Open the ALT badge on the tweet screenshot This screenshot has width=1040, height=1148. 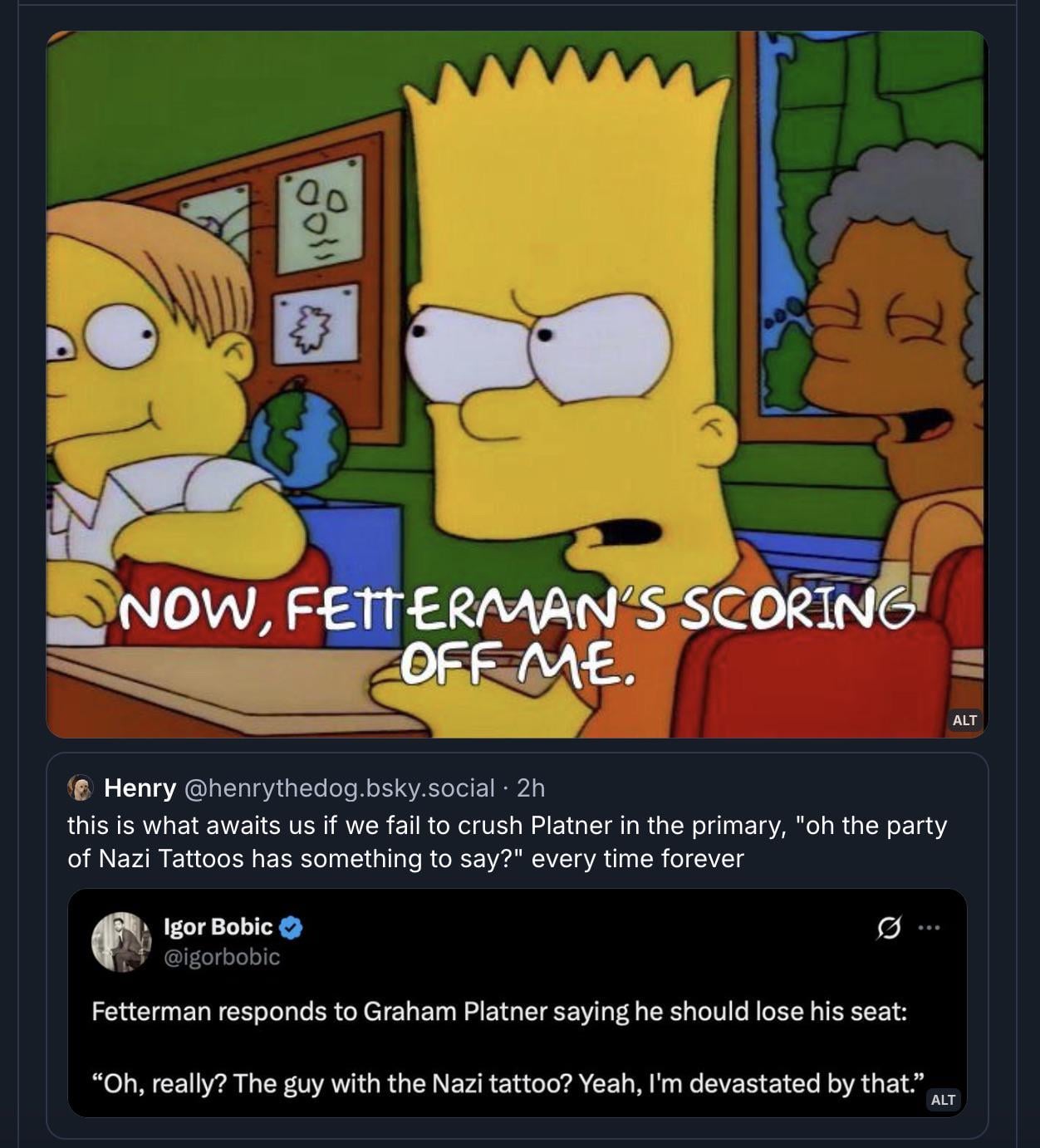(x=943, y=1099)
